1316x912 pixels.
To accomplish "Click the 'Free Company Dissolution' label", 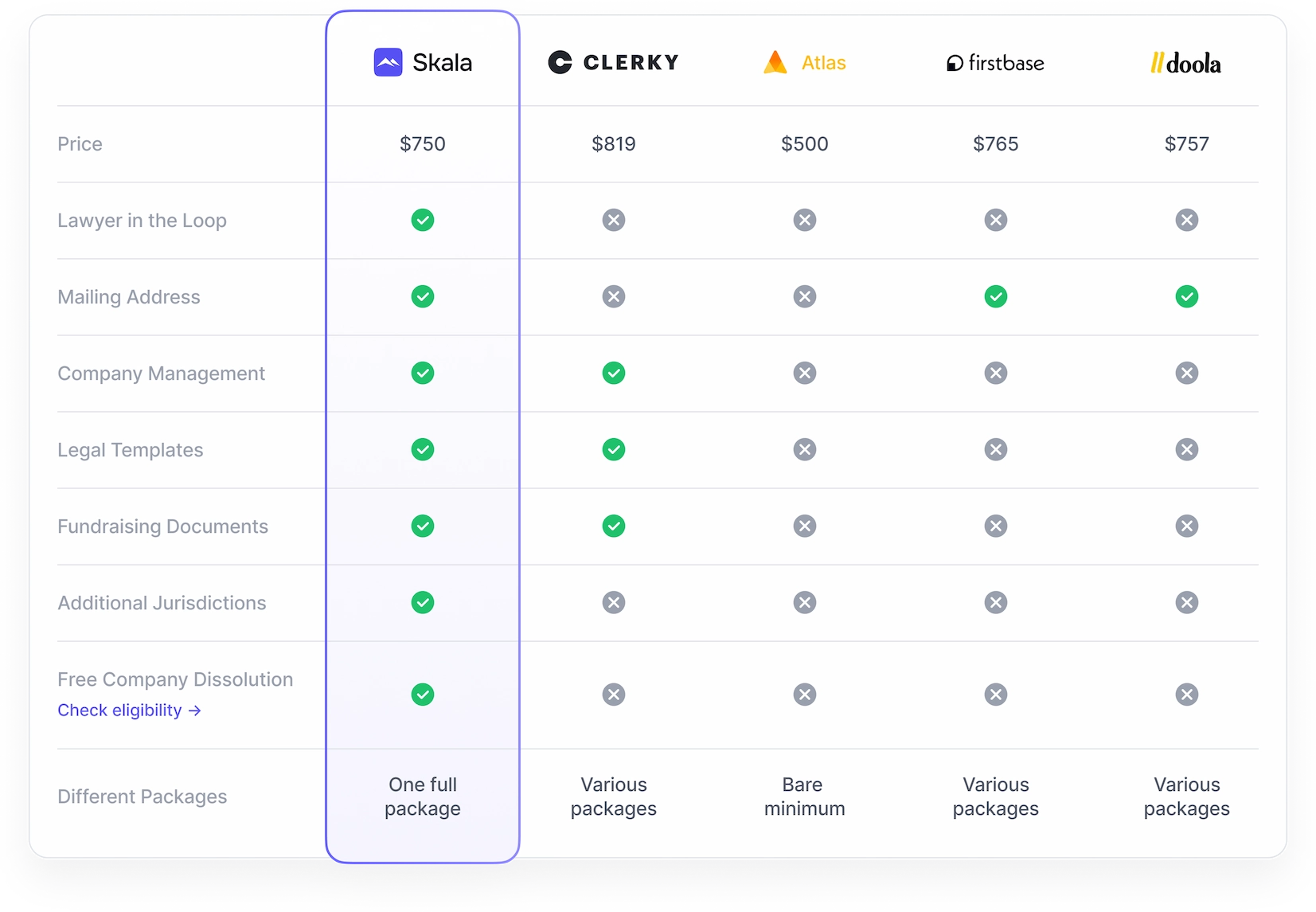I will pyautogui.click(x=175, y=679).
